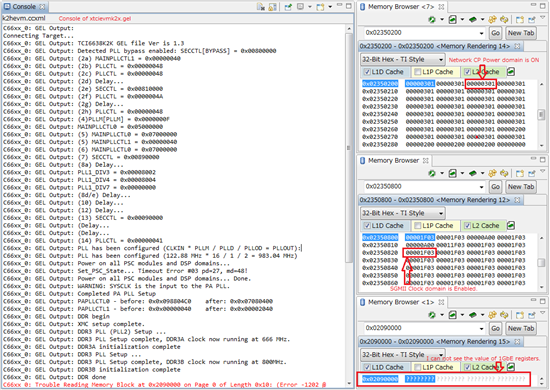
Task: Click Go next to address 0x02350200
Action: click(495, 33)
